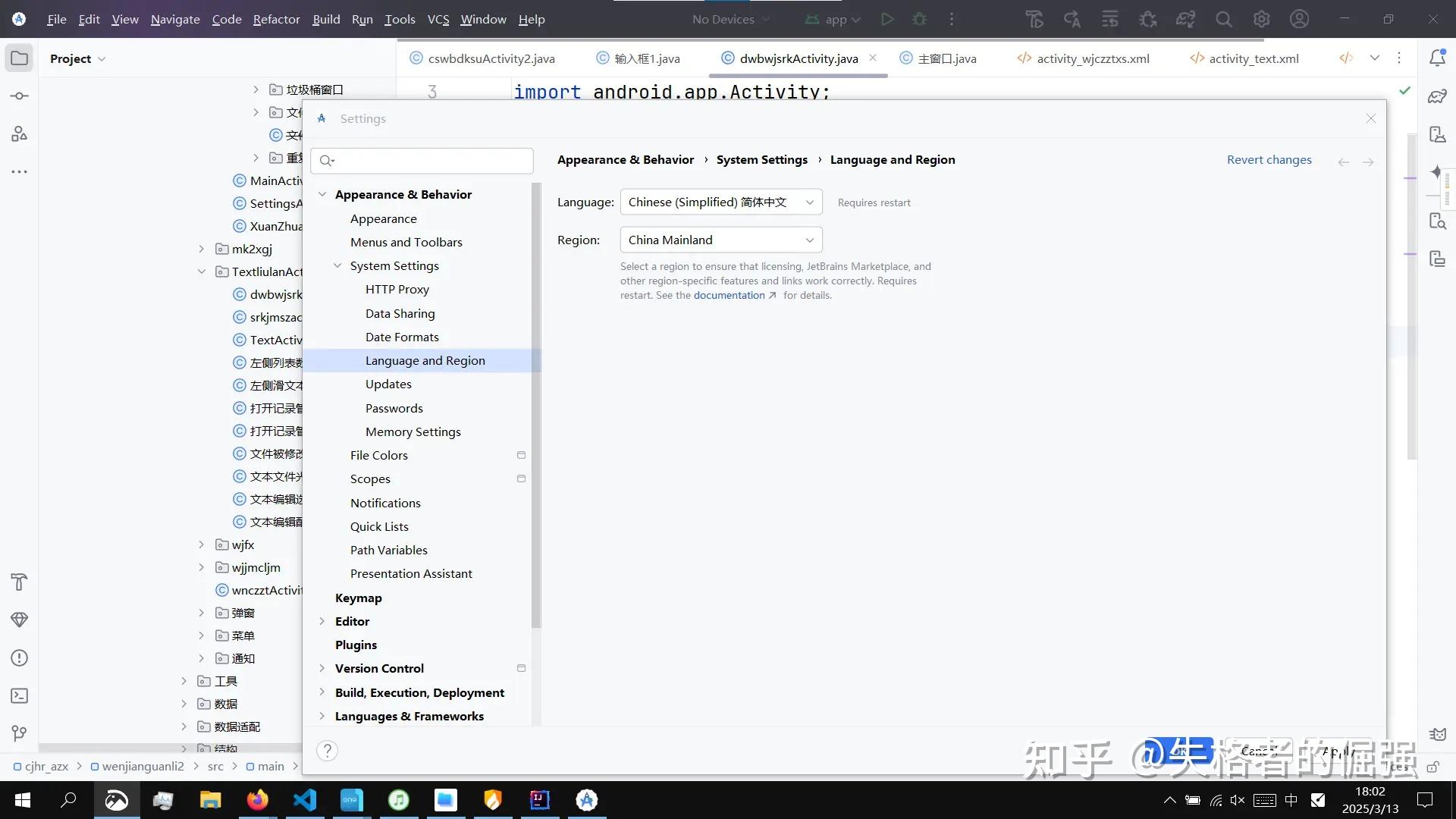
Task: Open the Commit tool window icon
Action: point(20,96)
